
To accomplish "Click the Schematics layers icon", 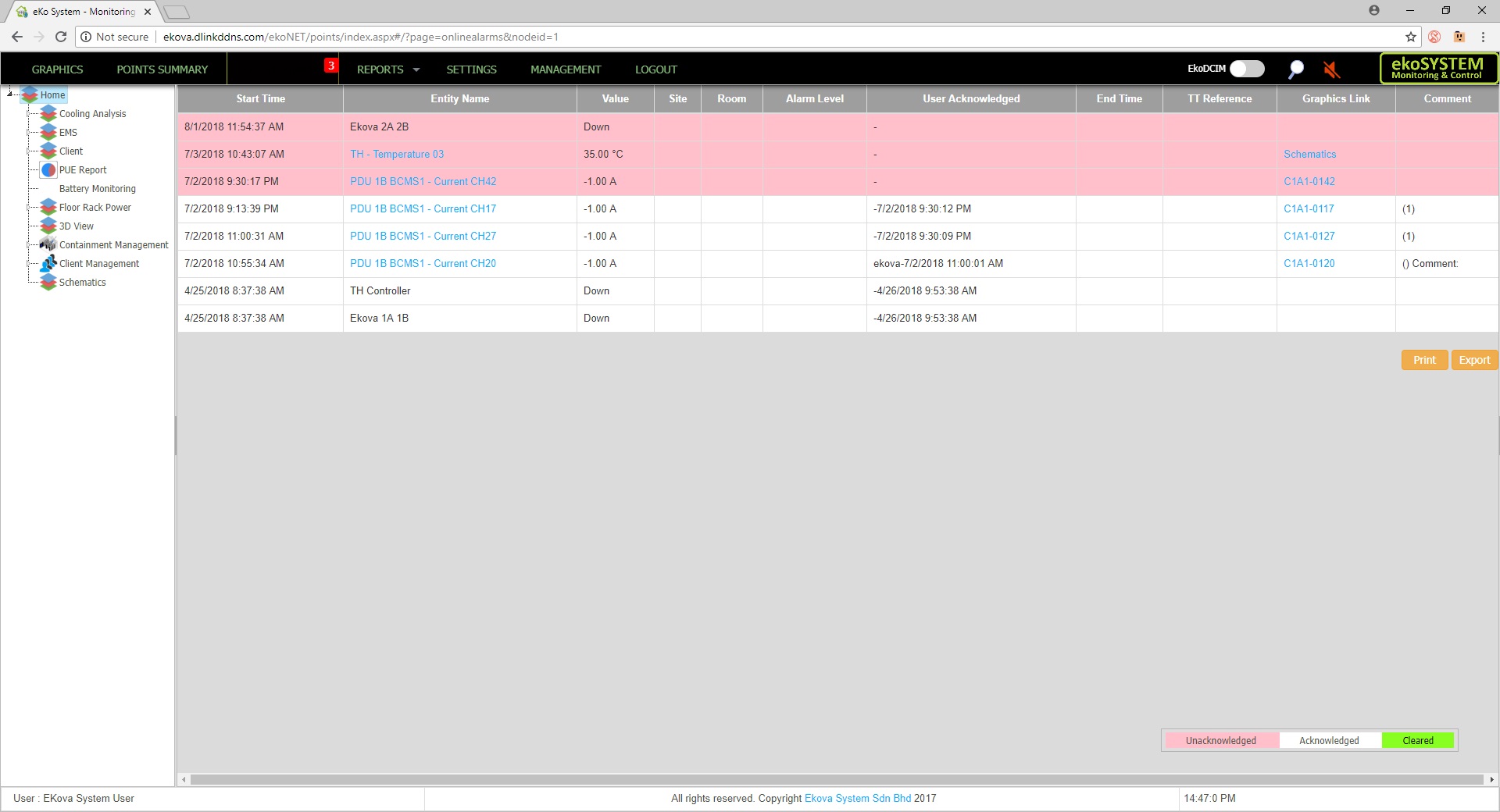I will click(x=48, y=282).
